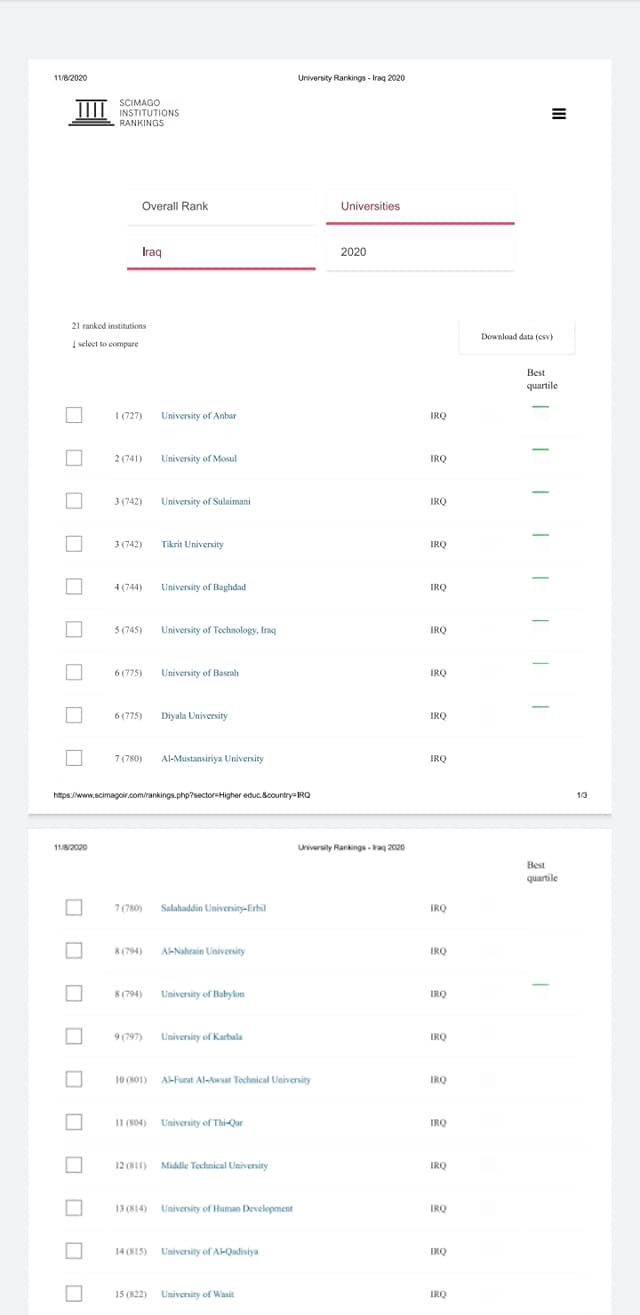Screen dimensions: 640x1315
Task: Tick the University of Baghdad checkbox
Action: tap(74, 586)
